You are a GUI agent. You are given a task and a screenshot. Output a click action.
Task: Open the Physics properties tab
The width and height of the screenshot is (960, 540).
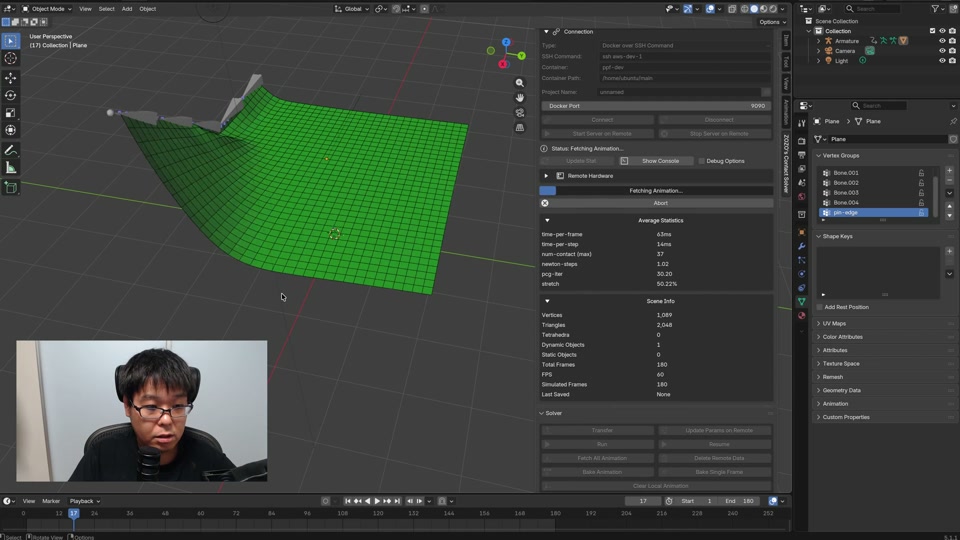click(802, 274)
